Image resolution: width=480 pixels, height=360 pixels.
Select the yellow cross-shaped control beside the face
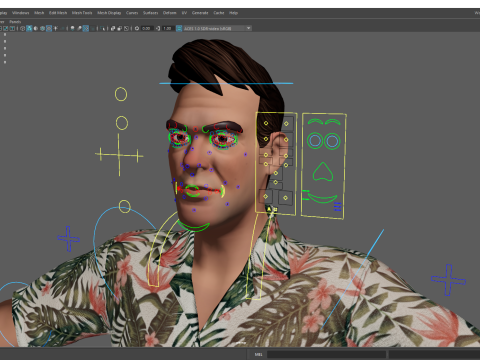pos(119,155)
